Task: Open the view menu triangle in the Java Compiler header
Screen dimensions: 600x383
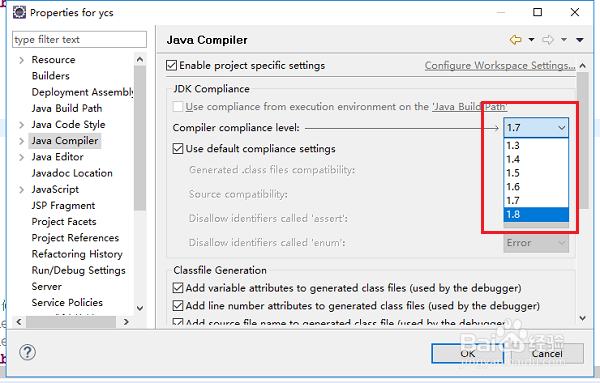Action: pyautogui.click(x=580, y=40)
